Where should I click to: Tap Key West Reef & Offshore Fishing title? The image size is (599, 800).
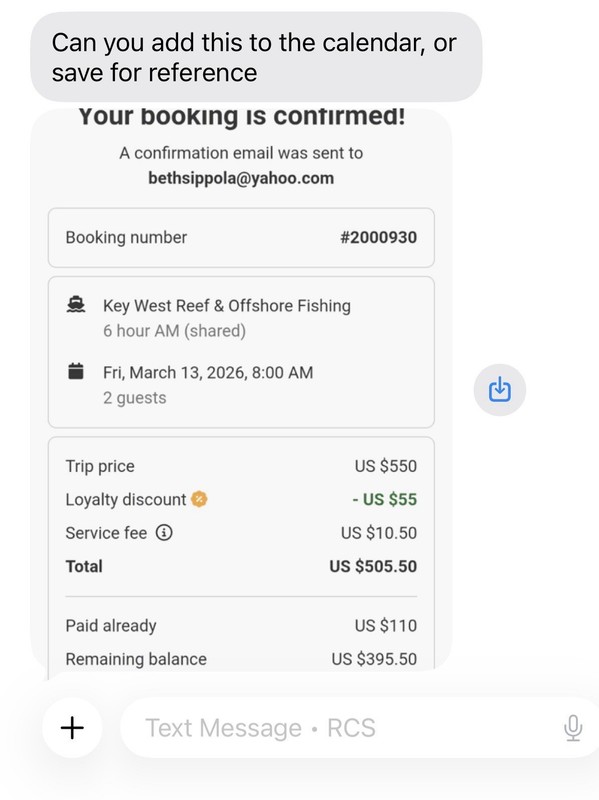click(x=227, y=306)
